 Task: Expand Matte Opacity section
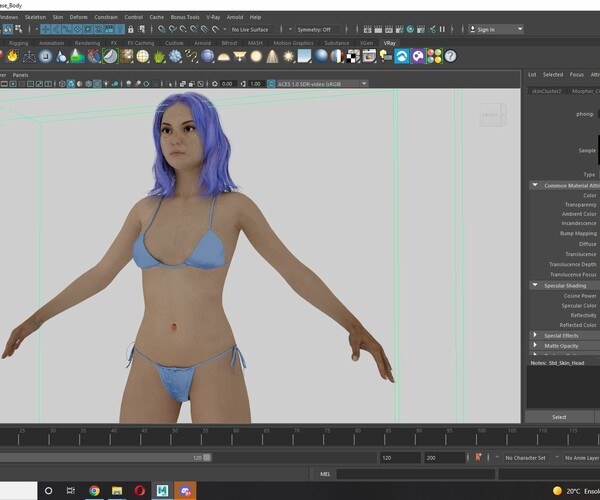[x=535, y=345]
